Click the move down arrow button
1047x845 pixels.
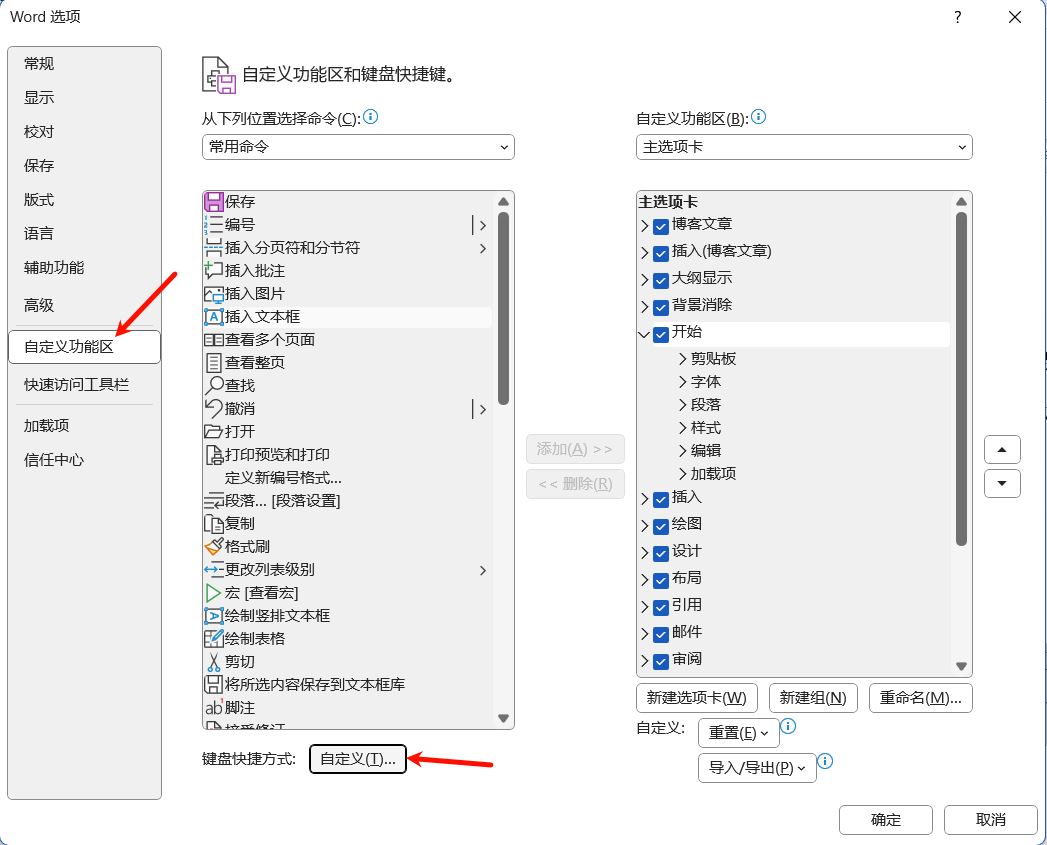1002,483
